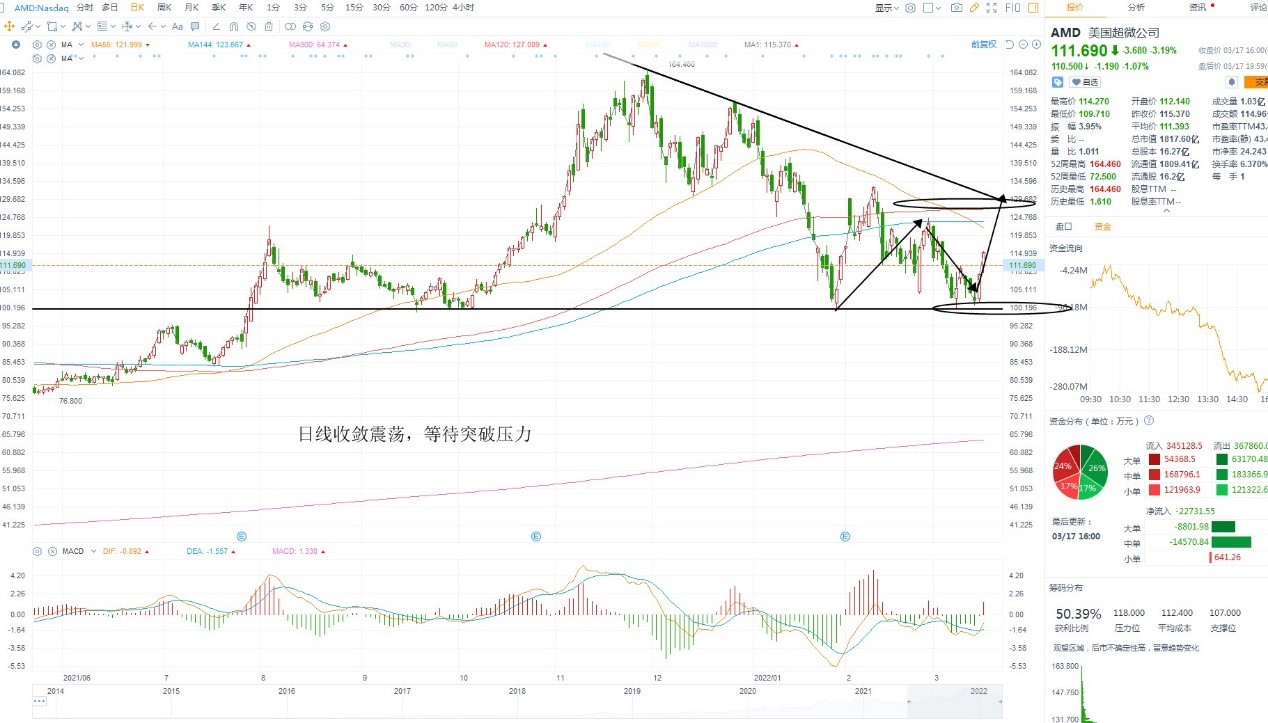This screenshot has height=723, width=1268.
Task: Open the 显示 display dropdown
Action: [x=886, y=7]
